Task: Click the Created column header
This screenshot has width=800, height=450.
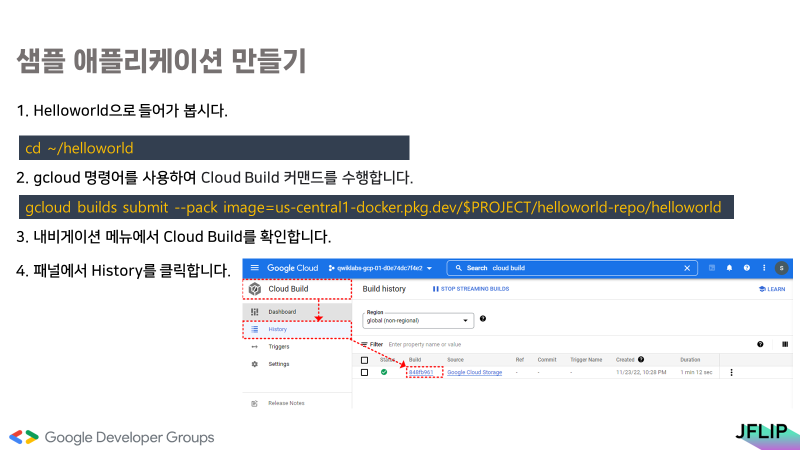Action: 625,360
